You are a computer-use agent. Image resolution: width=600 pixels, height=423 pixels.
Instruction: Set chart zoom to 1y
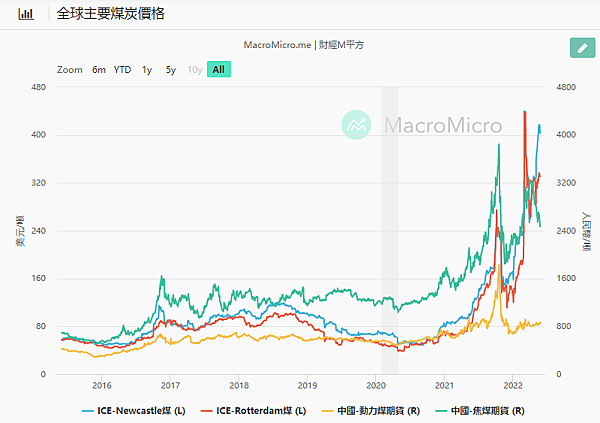point(147,70)
